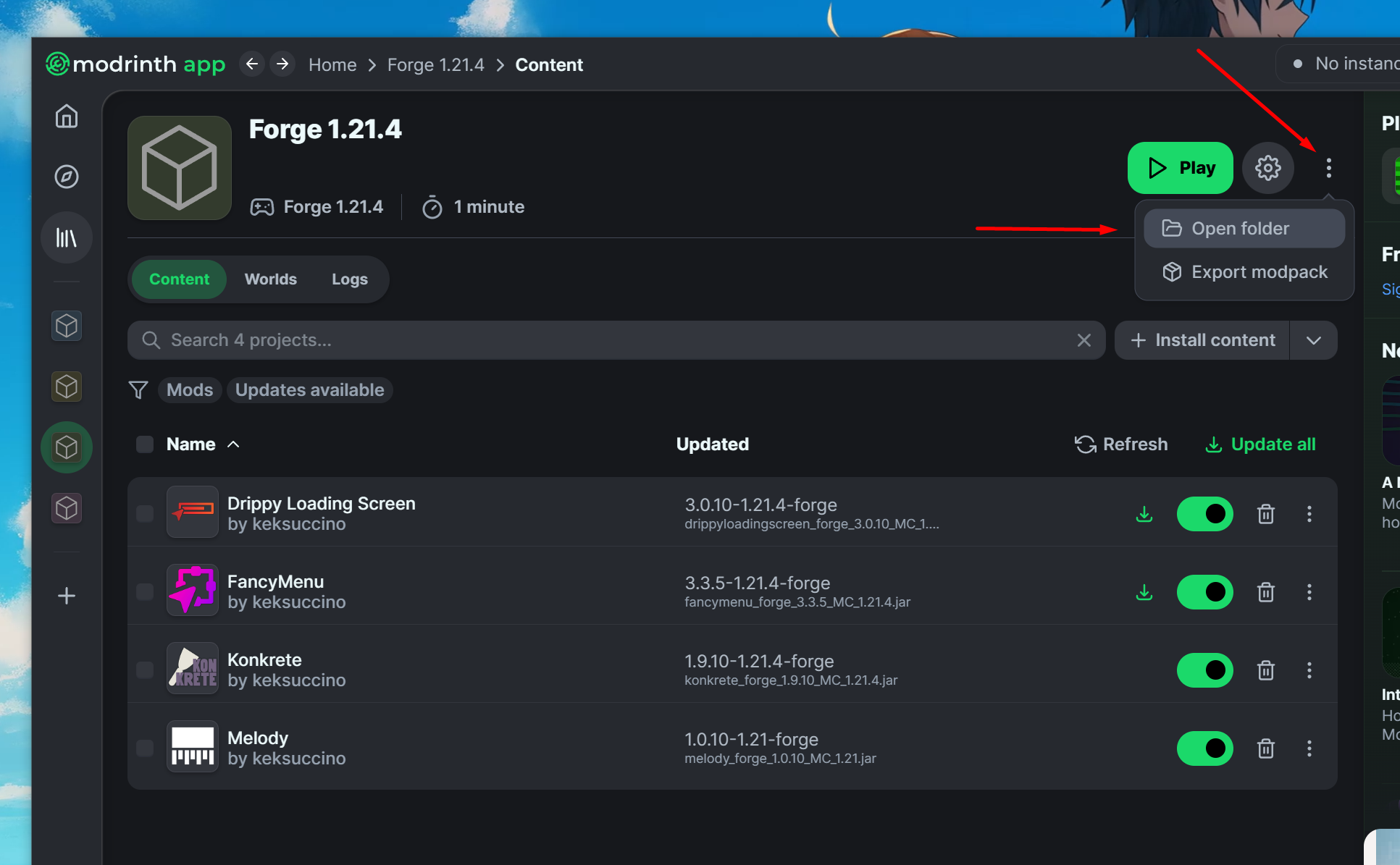This screenshot has height=865, width=1400.
Task: Check the select-all checkbox beside Name
Action: coord(145,444)
